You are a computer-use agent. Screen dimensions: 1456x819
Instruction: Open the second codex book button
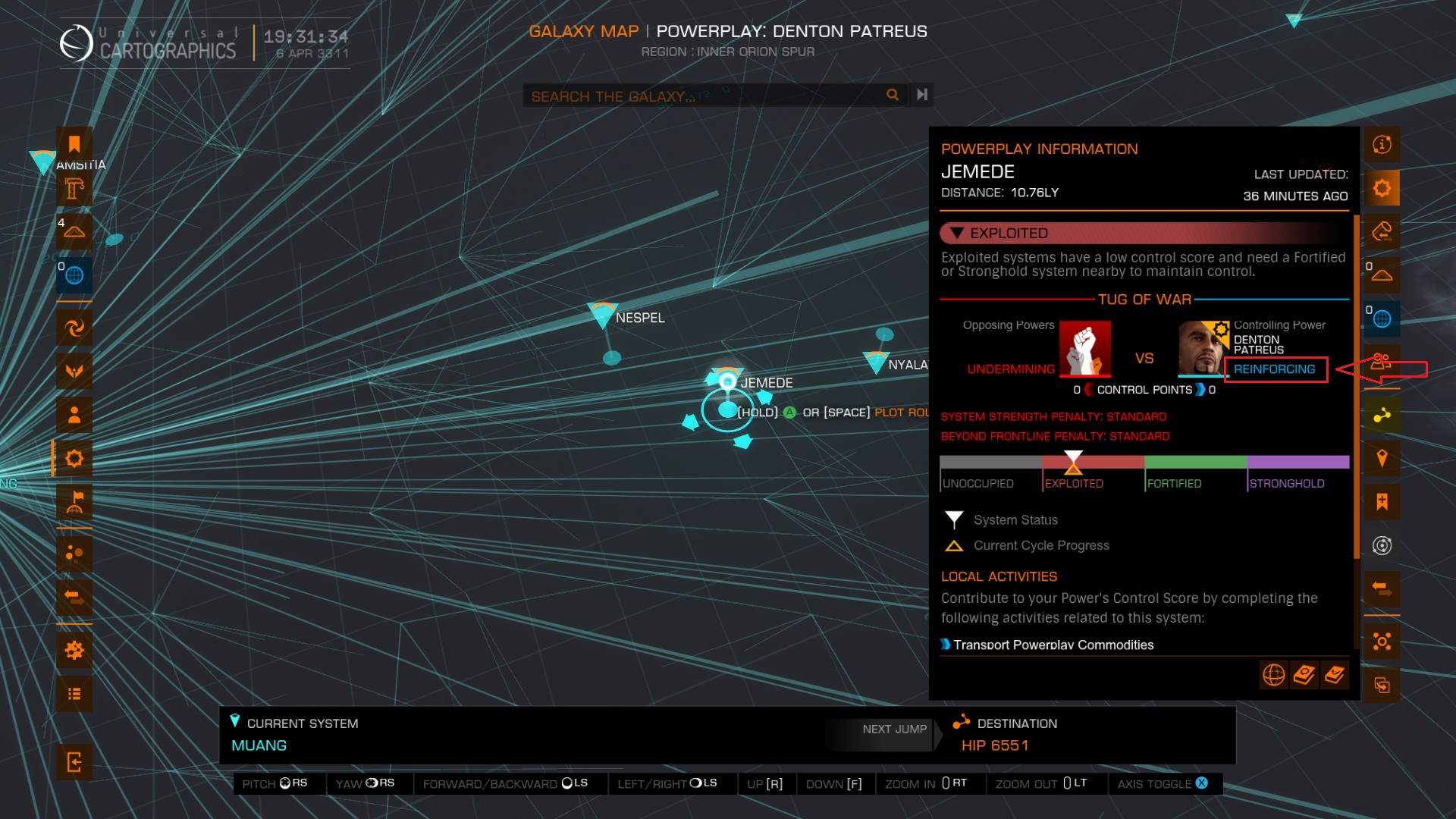point(1335,674)
